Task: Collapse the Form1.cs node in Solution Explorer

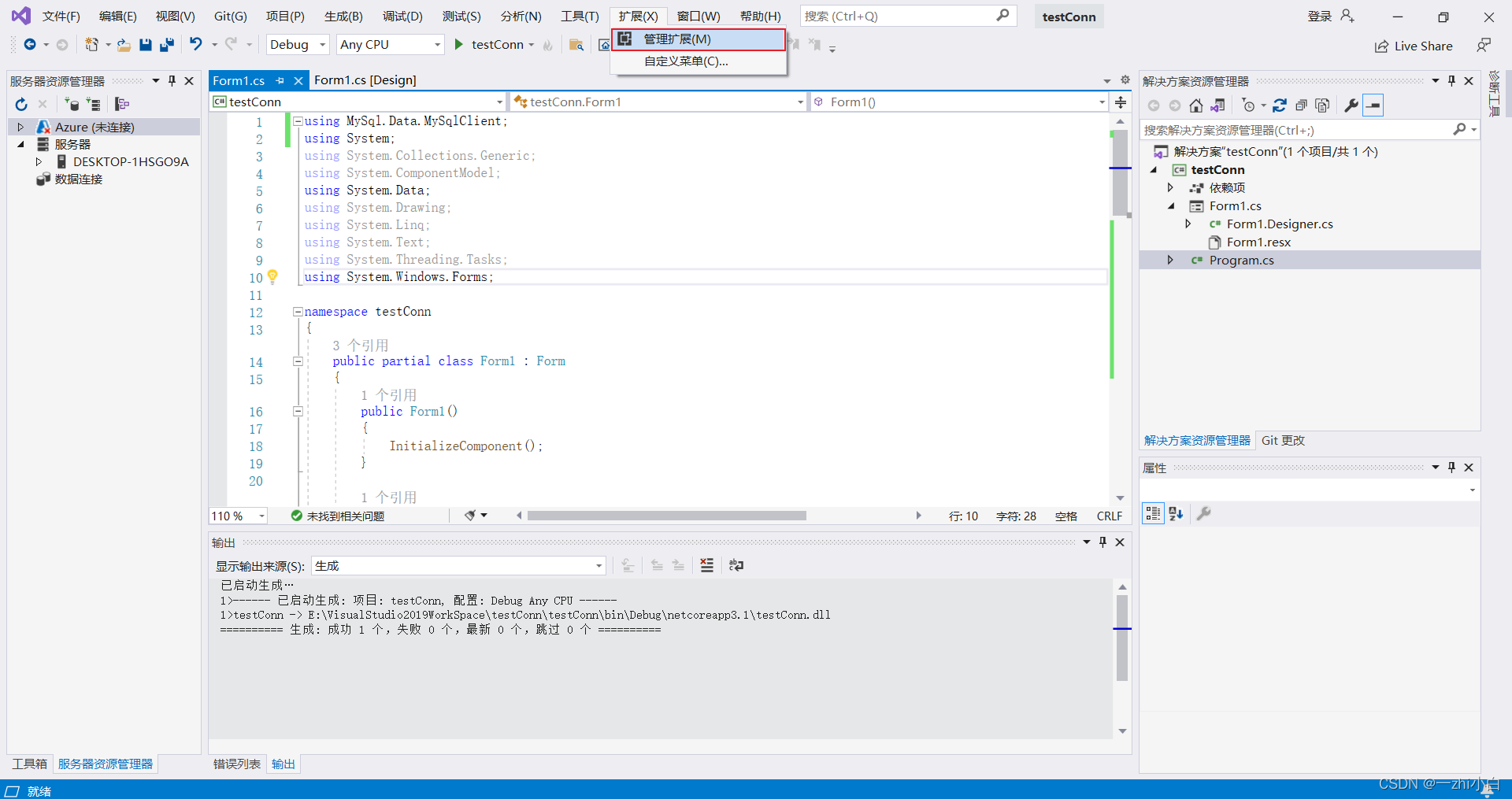Action: [x=1170, y=205]
